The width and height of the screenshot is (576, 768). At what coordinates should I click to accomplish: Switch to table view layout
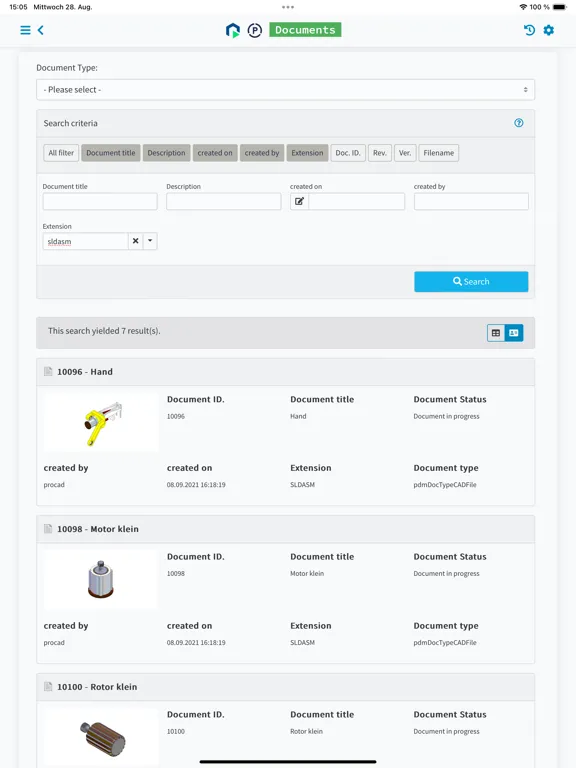496,333
